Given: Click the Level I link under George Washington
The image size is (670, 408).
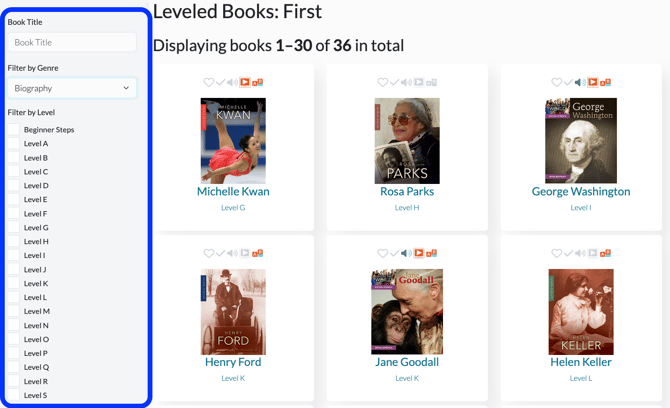Looking at the screenshot, I should click(581, 208).
